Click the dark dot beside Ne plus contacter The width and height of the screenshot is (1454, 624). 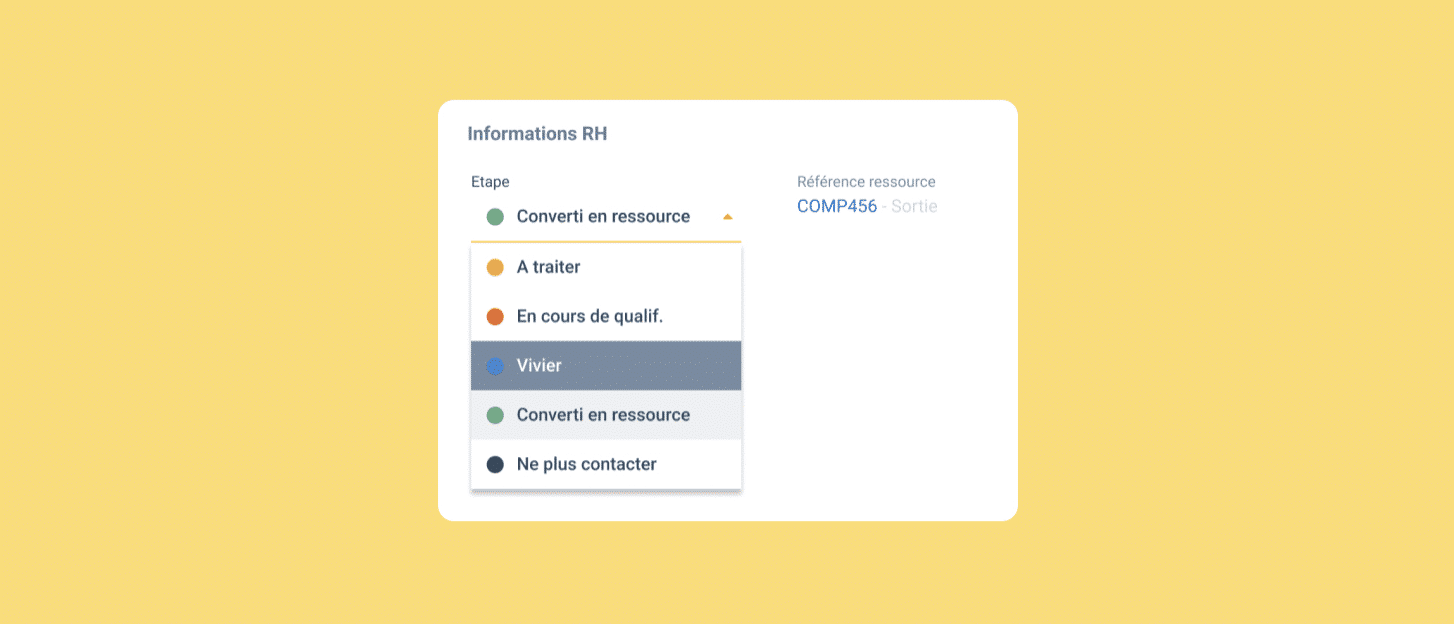point(494,464)
